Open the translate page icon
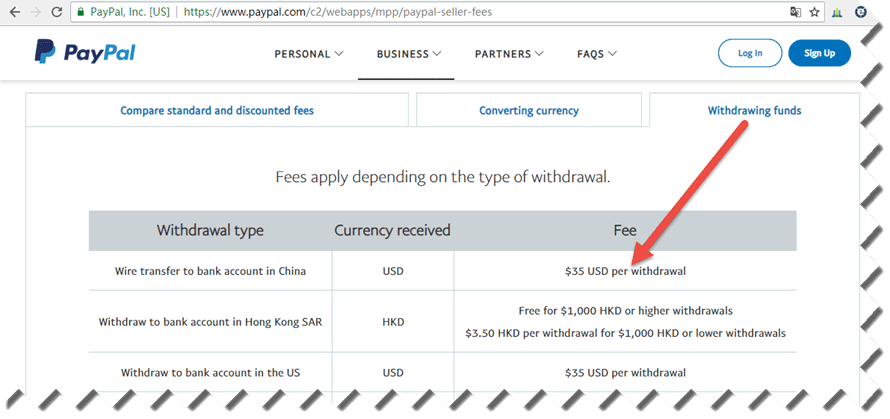 pos(796,12)
